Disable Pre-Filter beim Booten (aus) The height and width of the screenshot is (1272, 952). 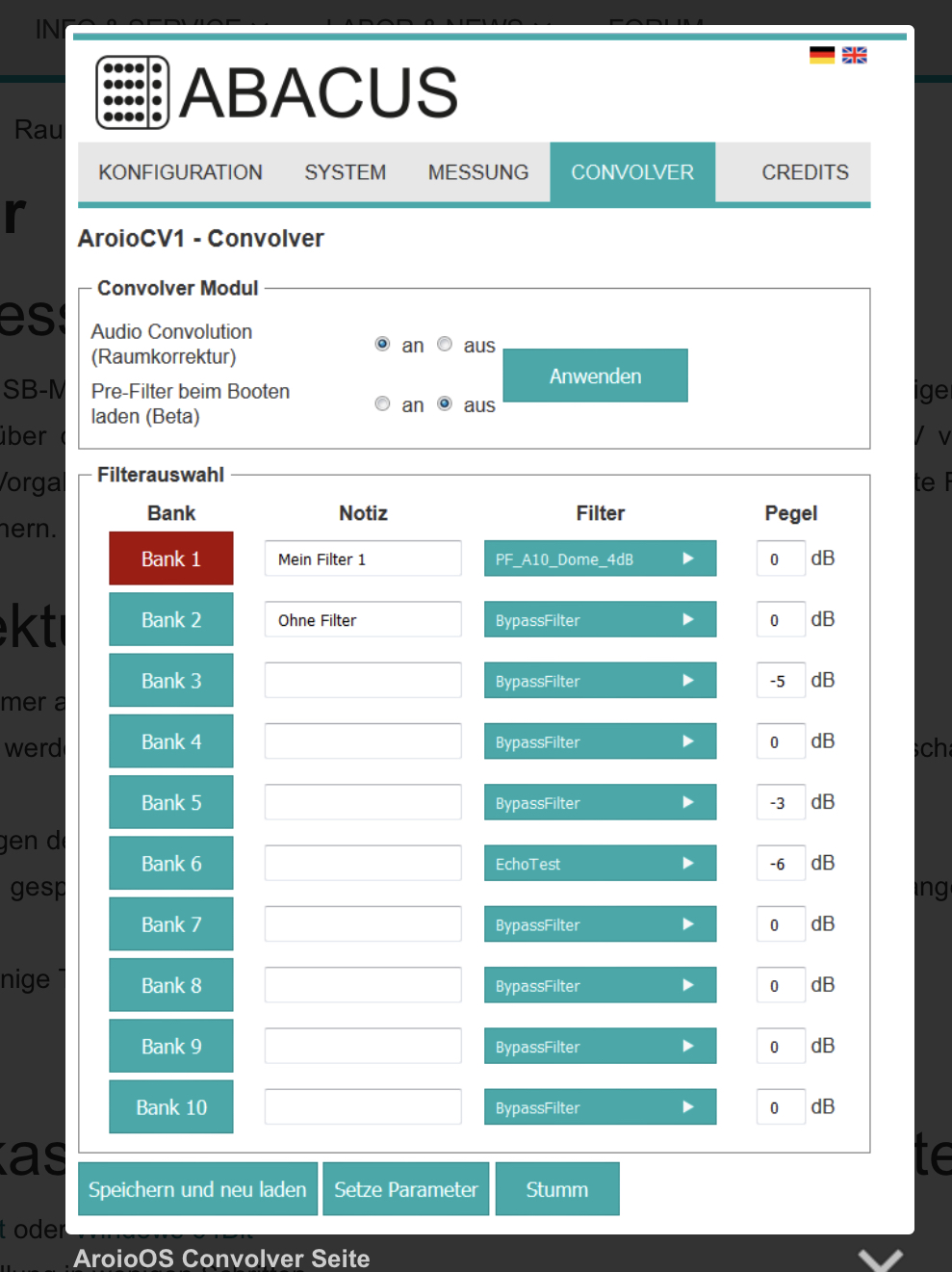coord(445,403)
